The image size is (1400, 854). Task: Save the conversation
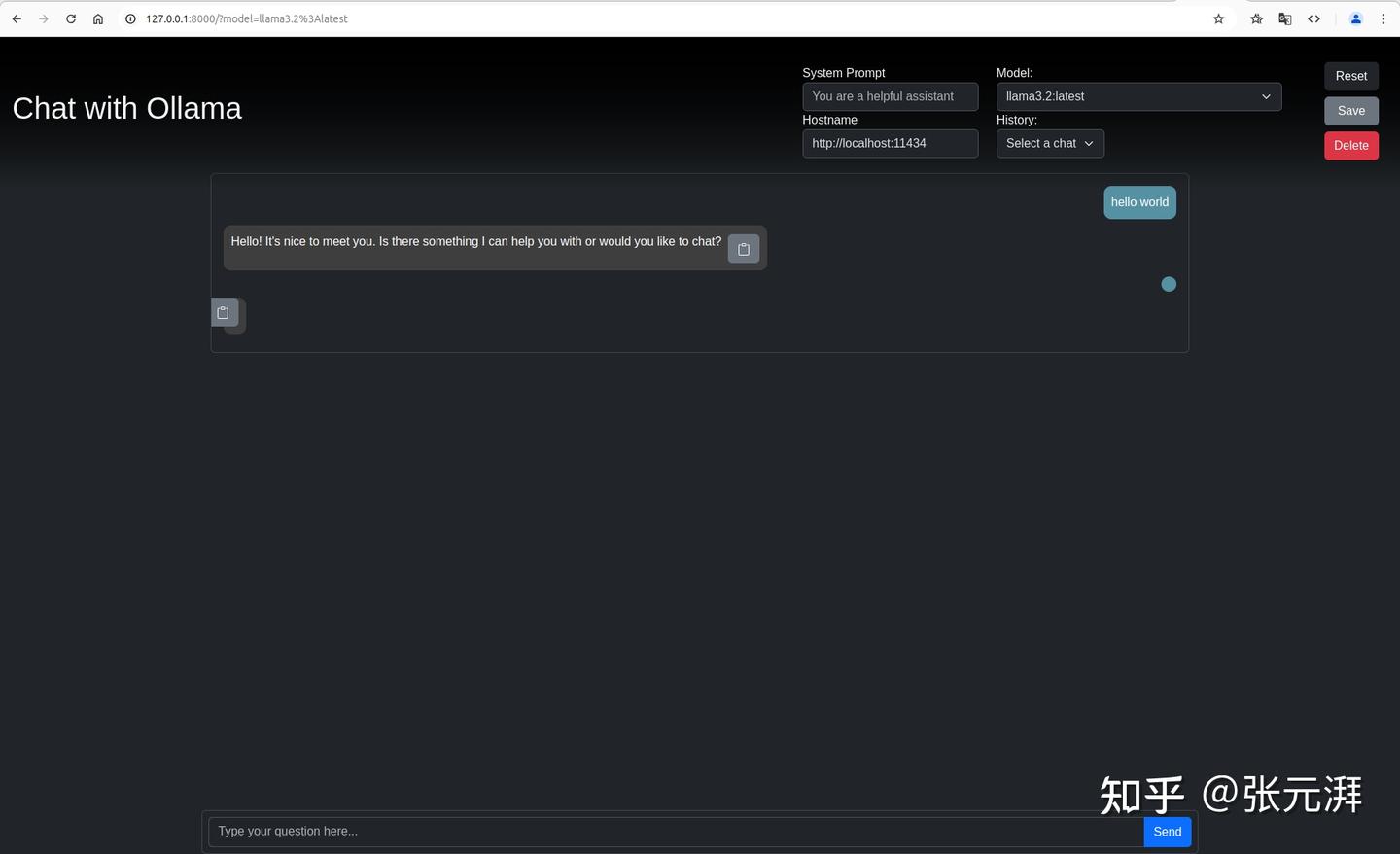(1350, 110)
